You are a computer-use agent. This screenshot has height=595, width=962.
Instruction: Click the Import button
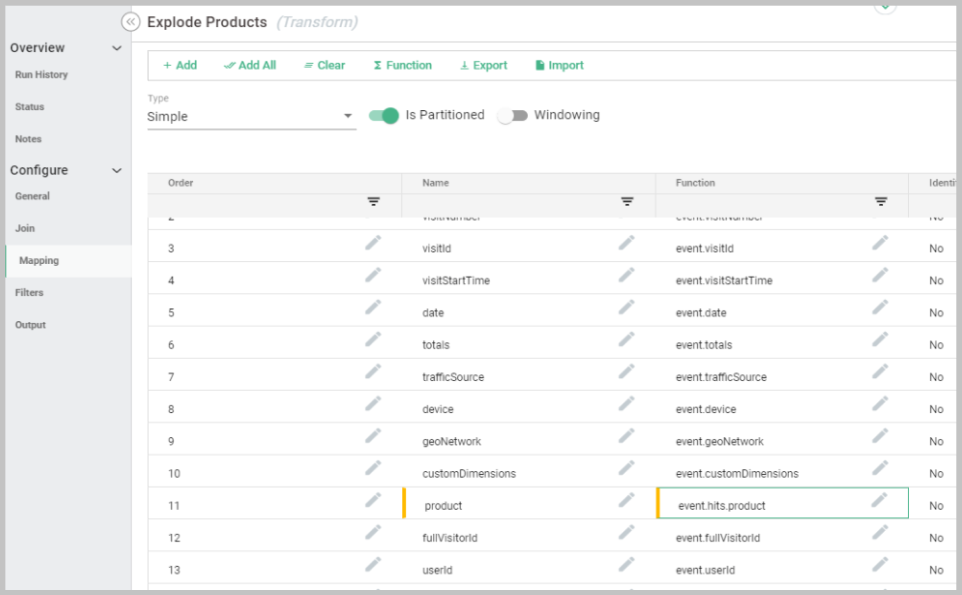[x=559, y=65]
